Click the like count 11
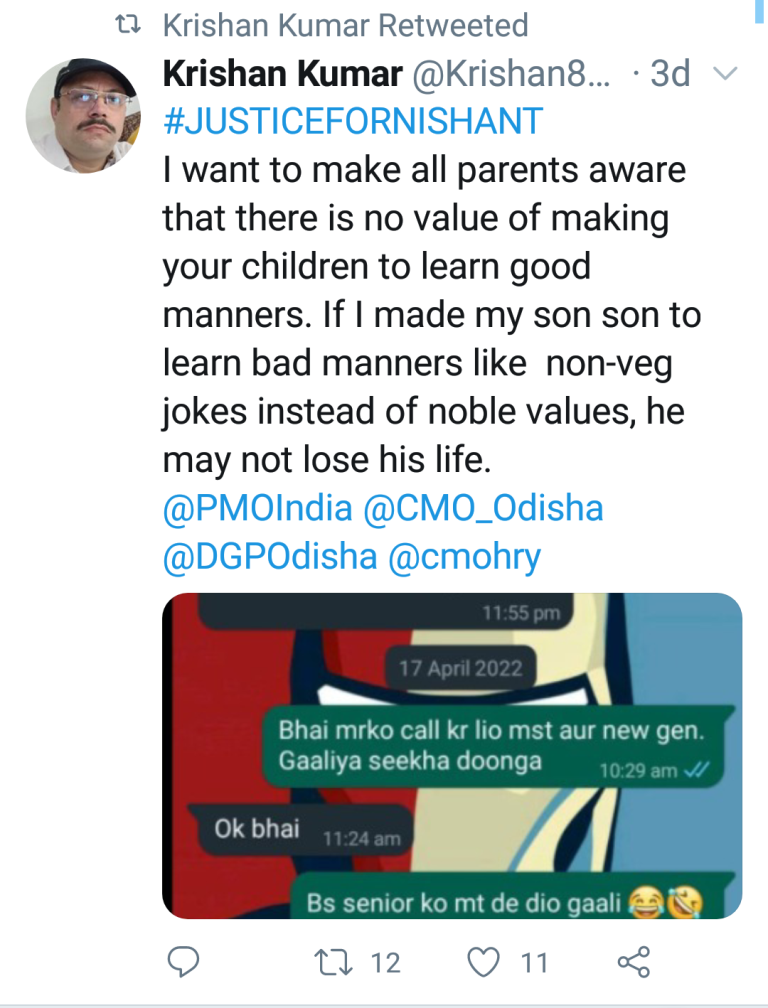 (534, 963)
